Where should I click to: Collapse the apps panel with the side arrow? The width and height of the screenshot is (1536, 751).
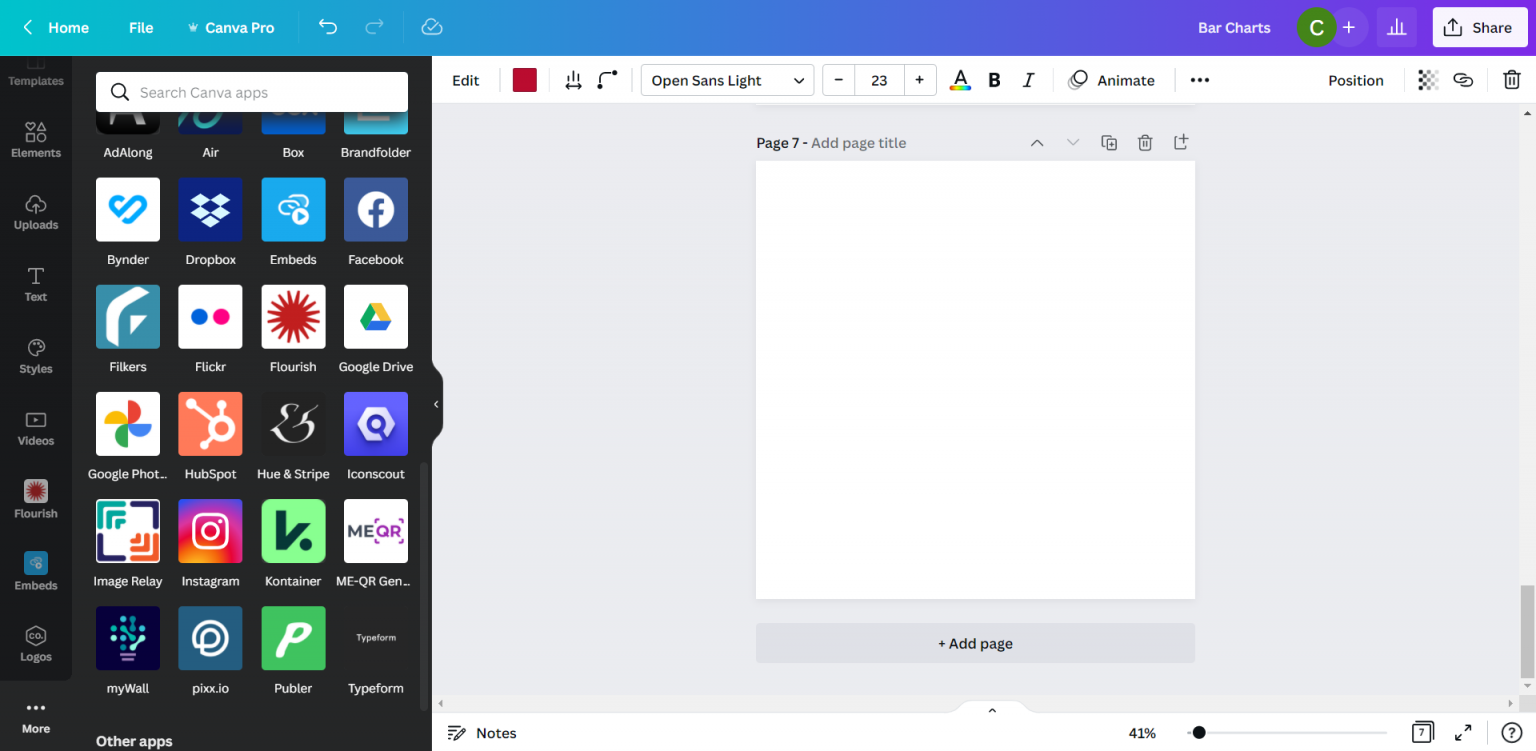[435, 404]
